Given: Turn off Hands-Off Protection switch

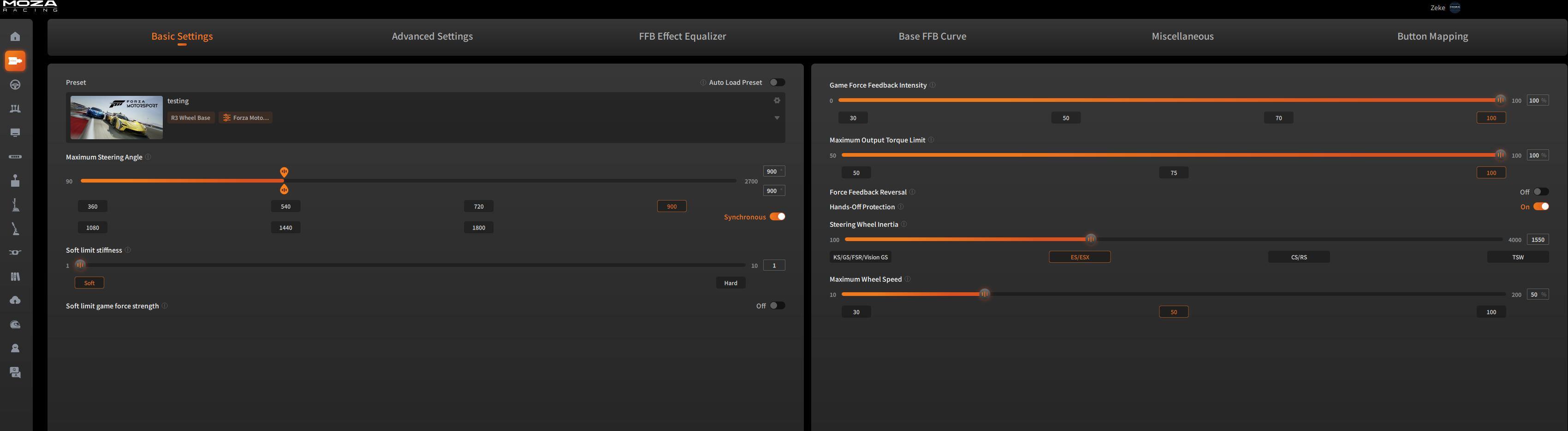Looking at the screenshot, I should (x=1541, y=207).
